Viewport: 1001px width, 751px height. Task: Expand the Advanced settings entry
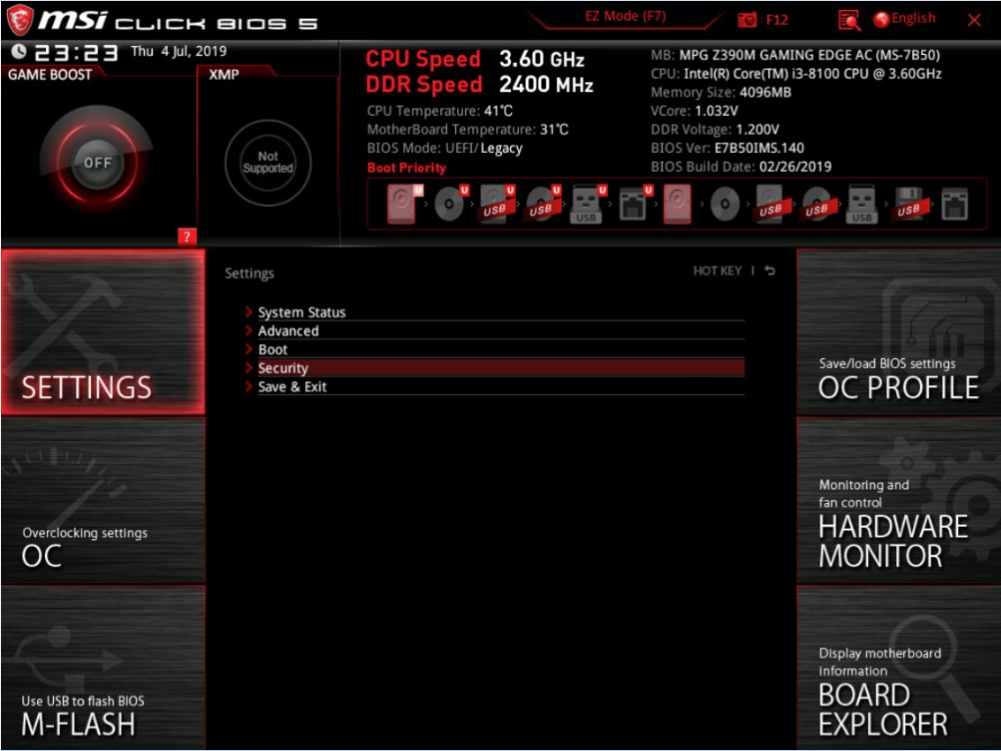pyautogui.click(x=288, y=331)
